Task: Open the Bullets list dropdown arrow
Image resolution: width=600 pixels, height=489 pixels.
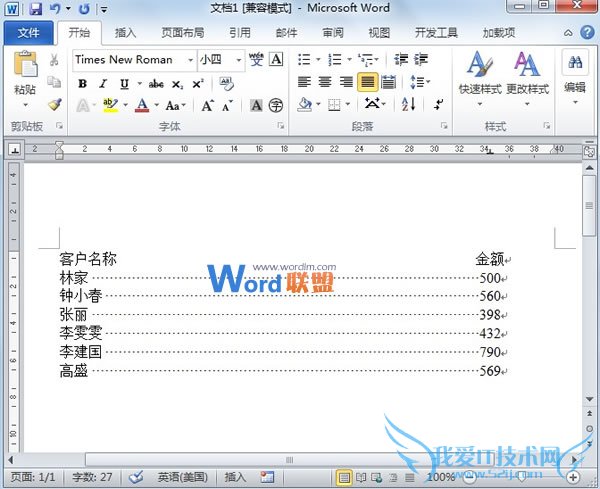Action: [318, 60]
